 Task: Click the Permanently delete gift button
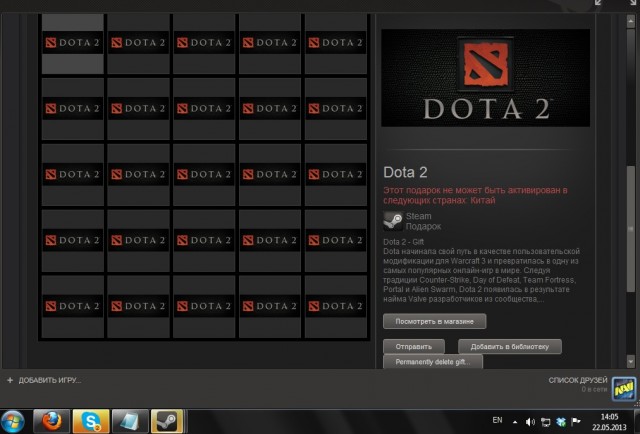[433, 362]
